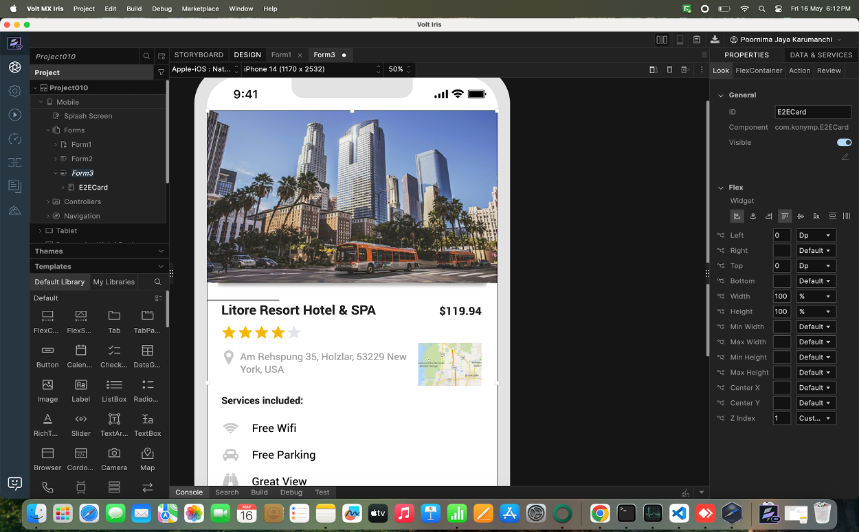
Task: Click the Height value field
Action: pos(782,312)
